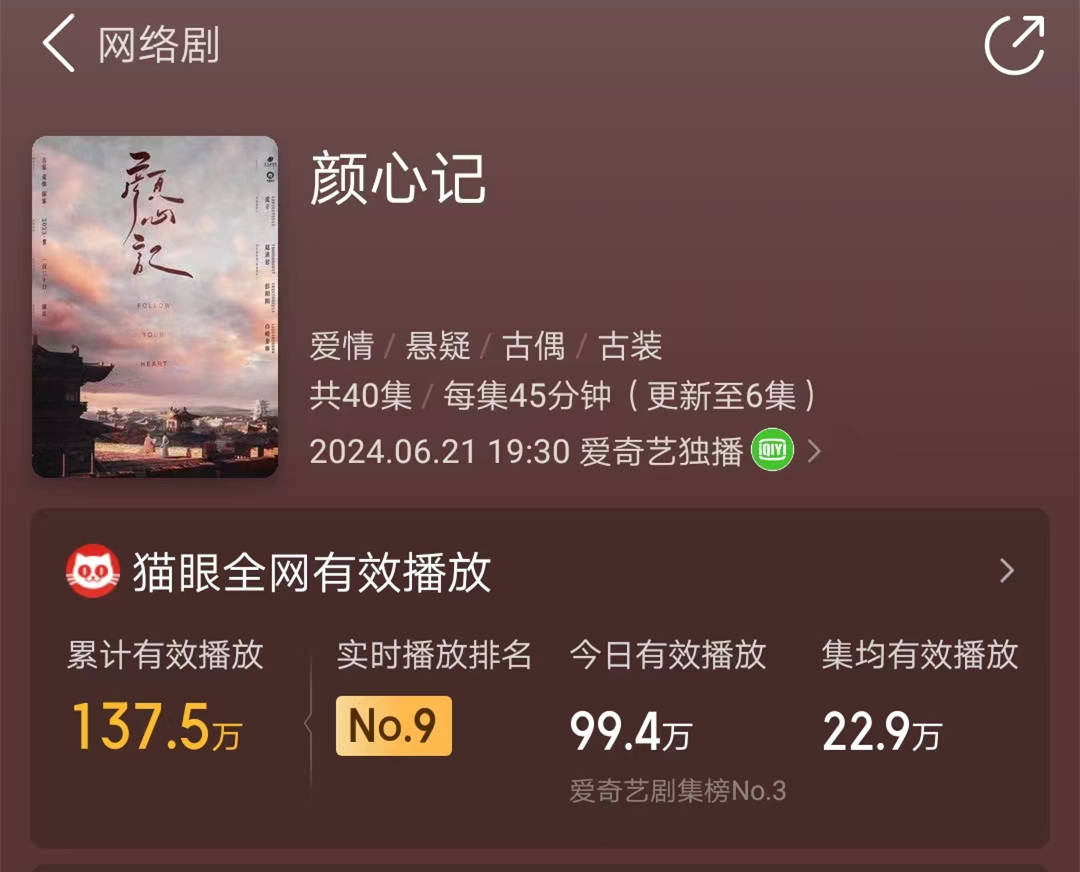Tap the 网络剧 header label
This screenshot has width=1080, height=872.
coord(159,46)
